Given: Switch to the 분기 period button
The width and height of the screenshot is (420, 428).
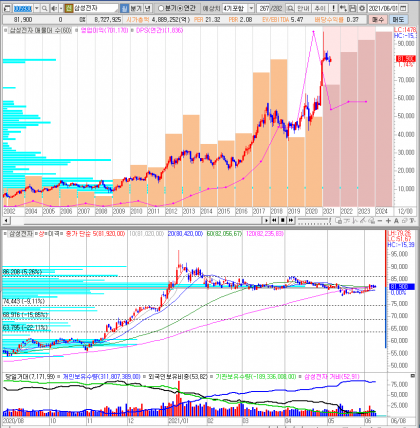Looking at the screenshot, I should pyautogui.click(x=136, y=8).
